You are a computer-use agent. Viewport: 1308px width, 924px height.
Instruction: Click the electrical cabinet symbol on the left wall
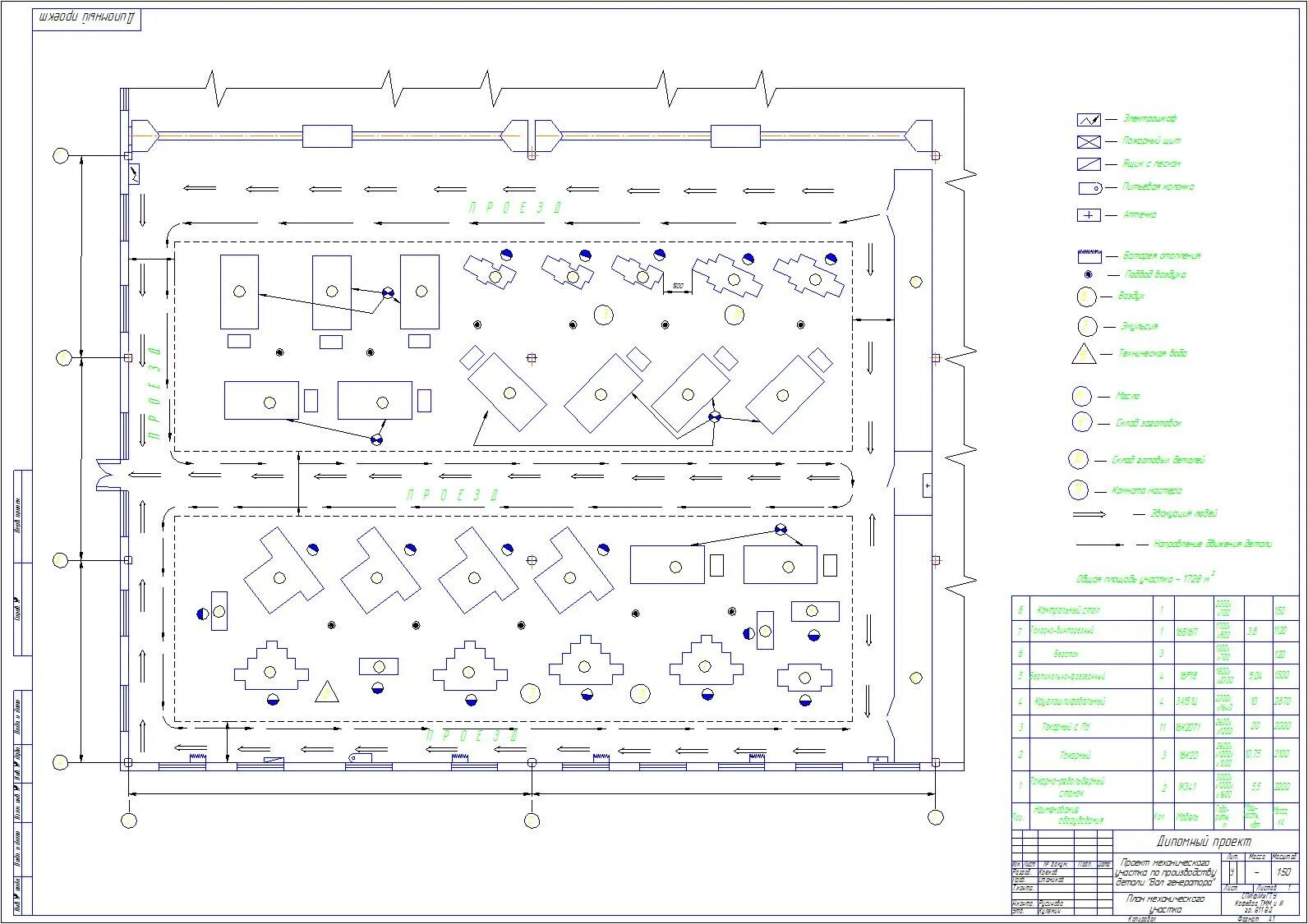pos(136,173)
